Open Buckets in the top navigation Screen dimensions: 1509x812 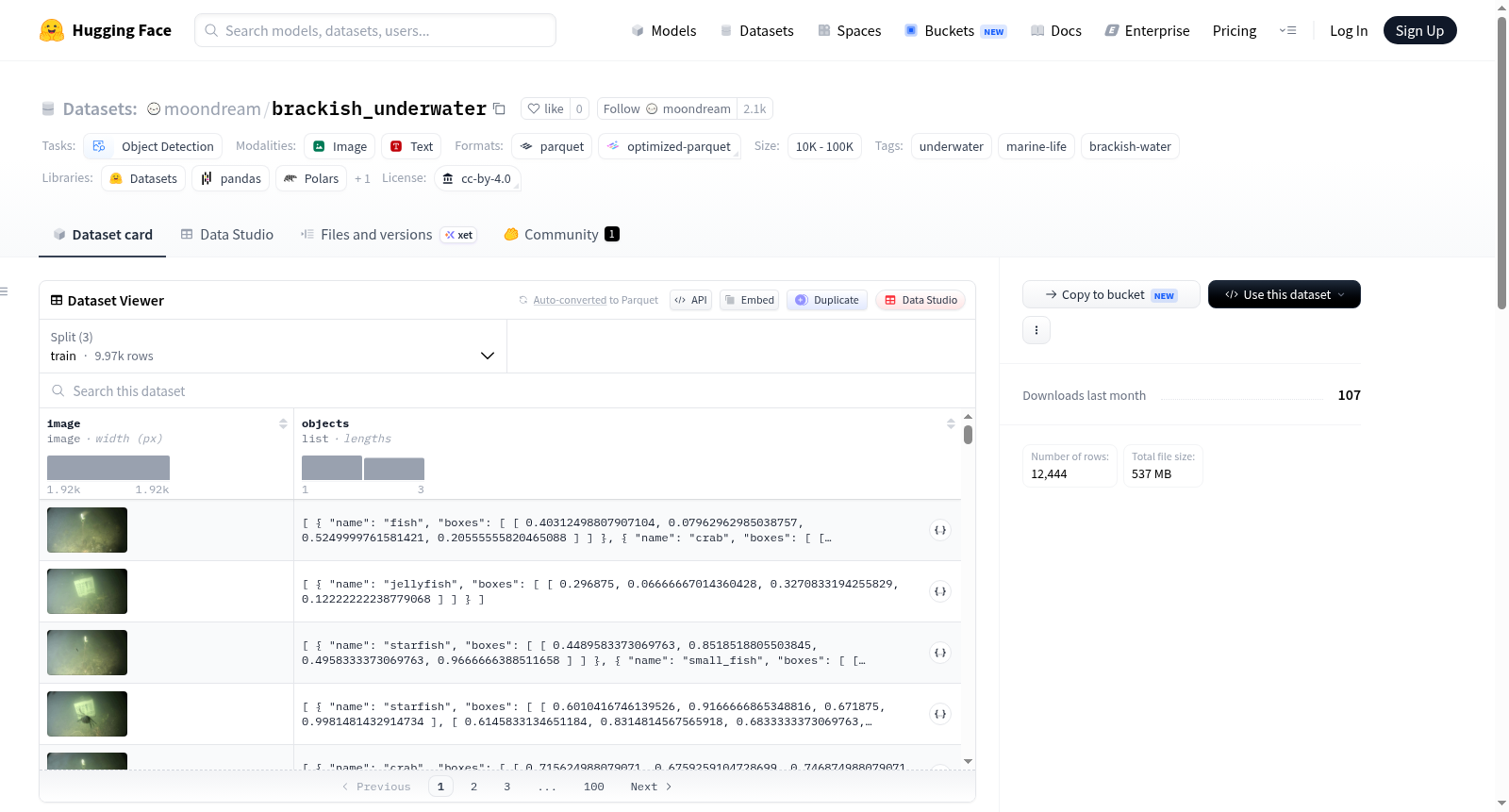point(955,30)
